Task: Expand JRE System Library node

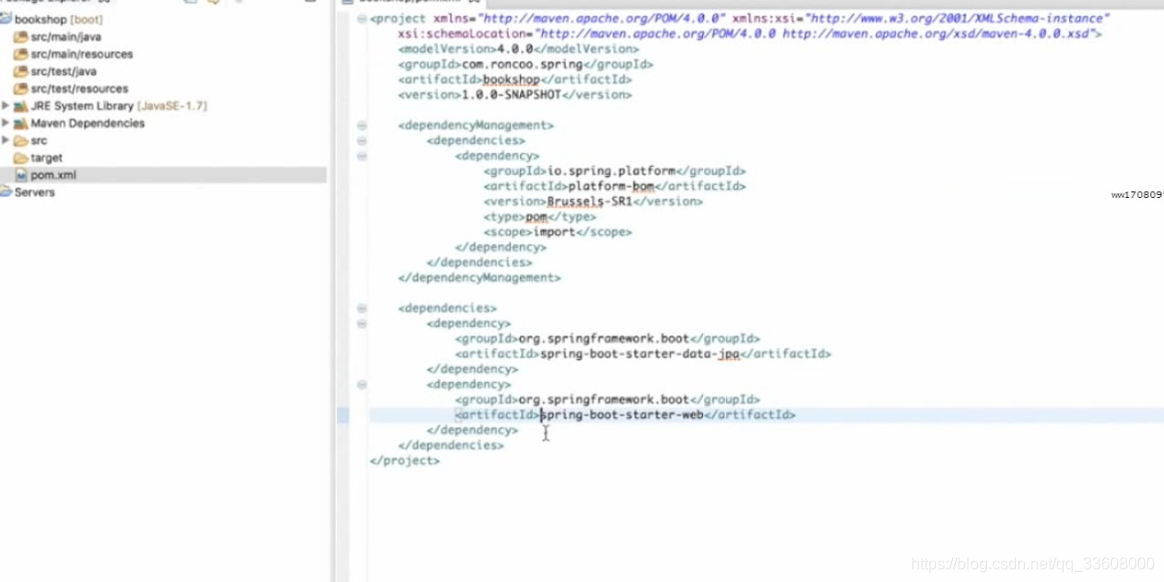Action: pyautogui.click(x=5, y=105)
